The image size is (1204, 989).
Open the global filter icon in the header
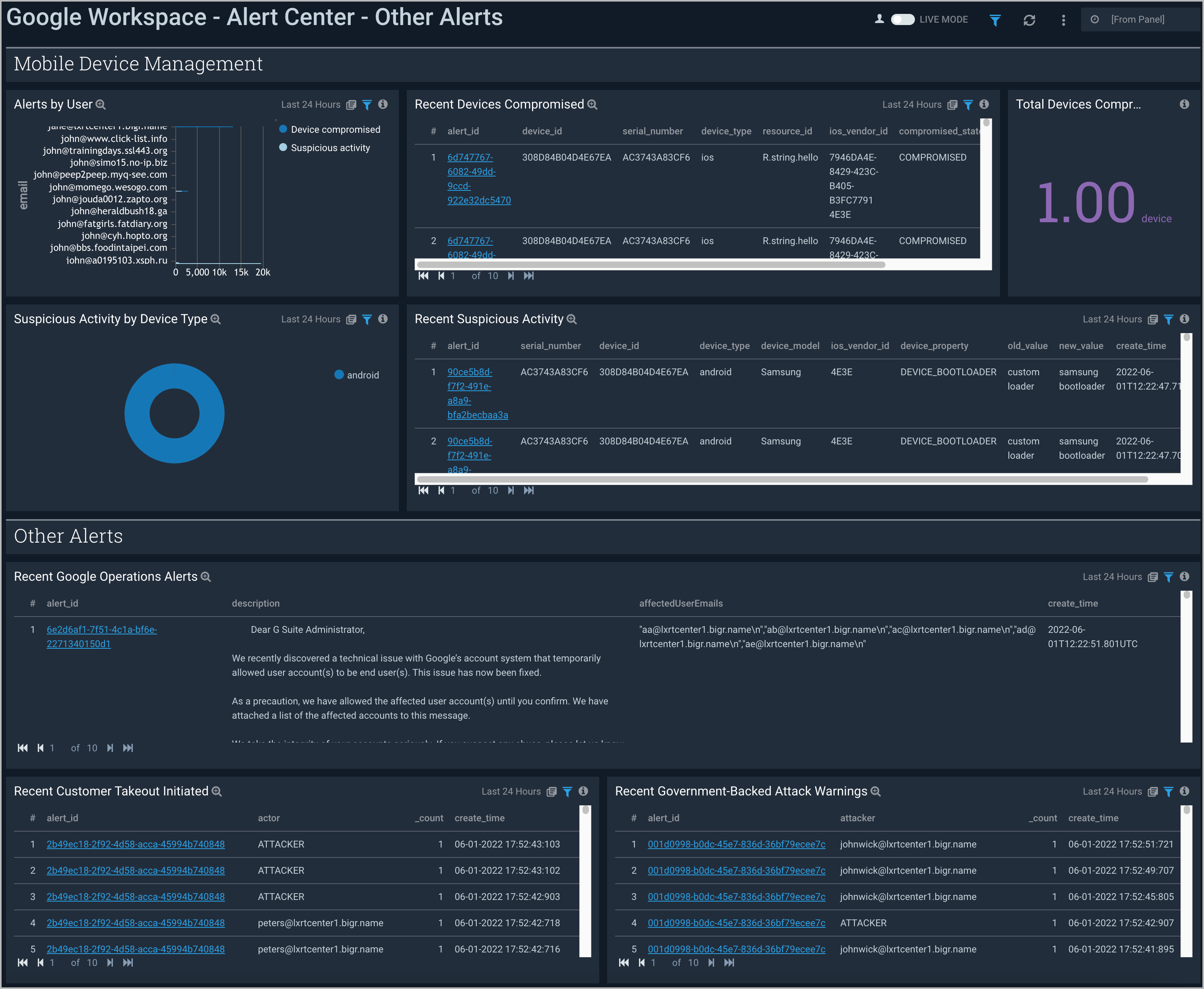[x=995, y=19]
